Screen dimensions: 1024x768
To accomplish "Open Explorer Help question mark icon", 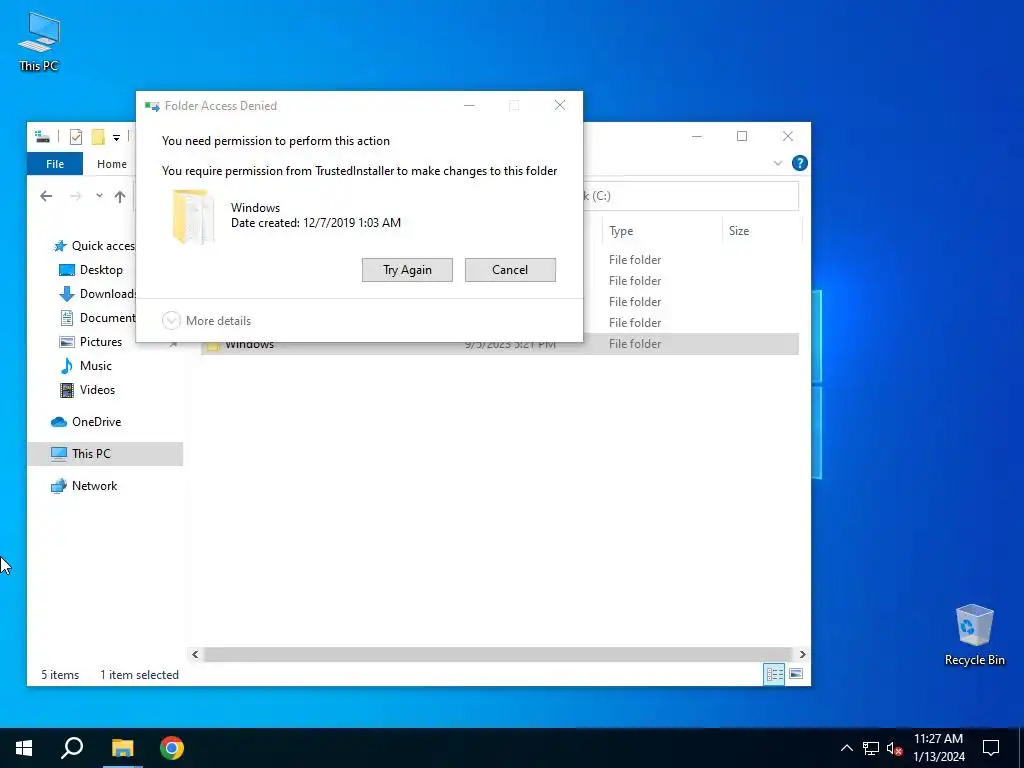I will click(799, 163).
